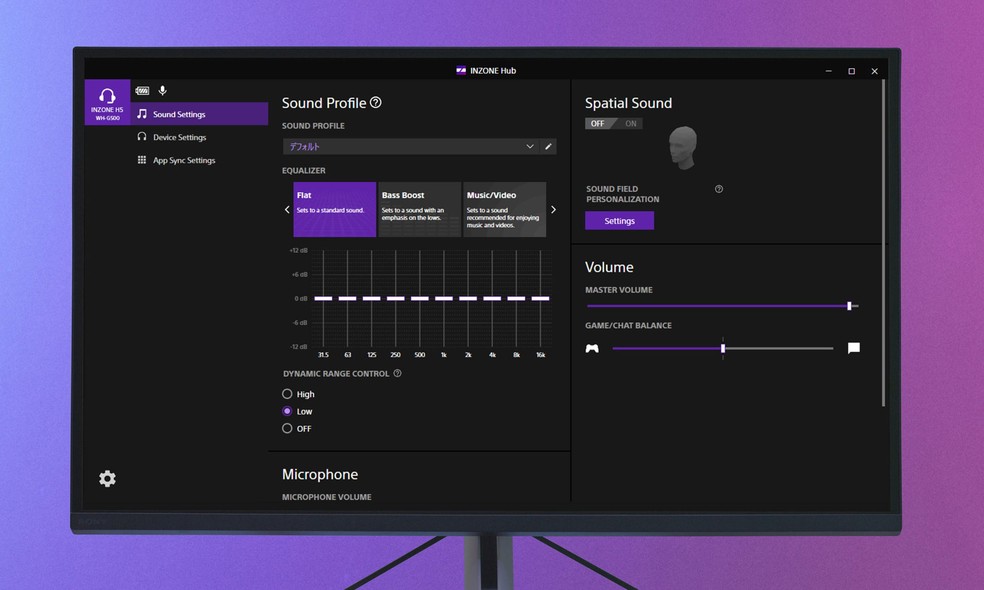Image resolution: width=984 pixels, height=590 pixels.
Task: Click the game controller icon
Action: [592, 348]
